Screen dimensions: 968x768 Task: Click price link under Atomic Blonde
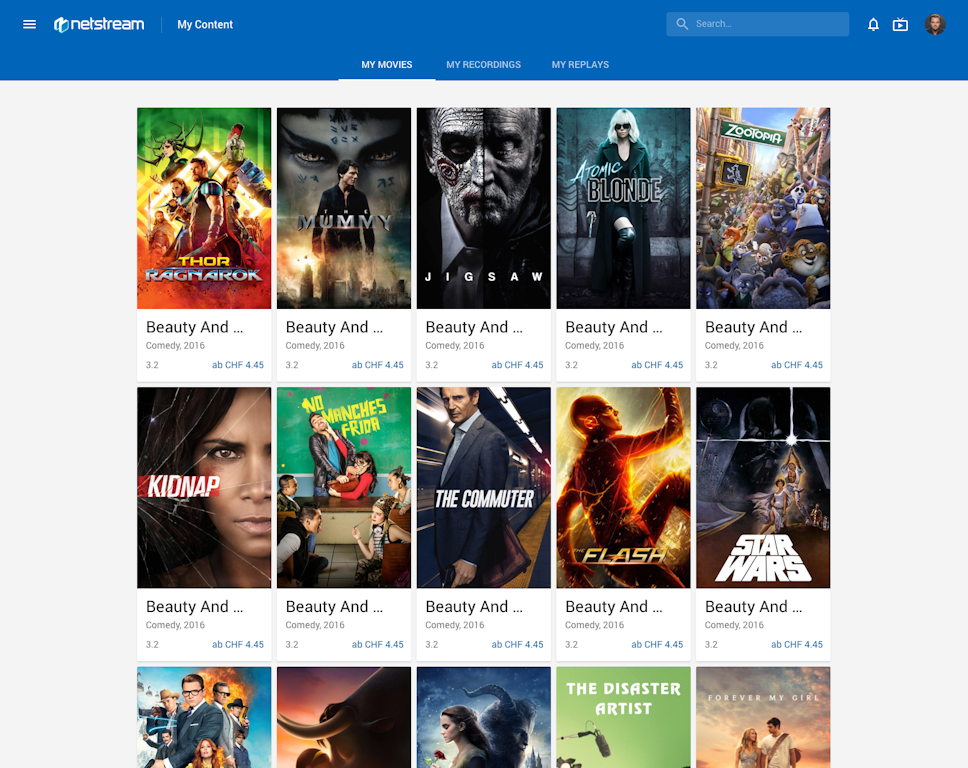657,365
